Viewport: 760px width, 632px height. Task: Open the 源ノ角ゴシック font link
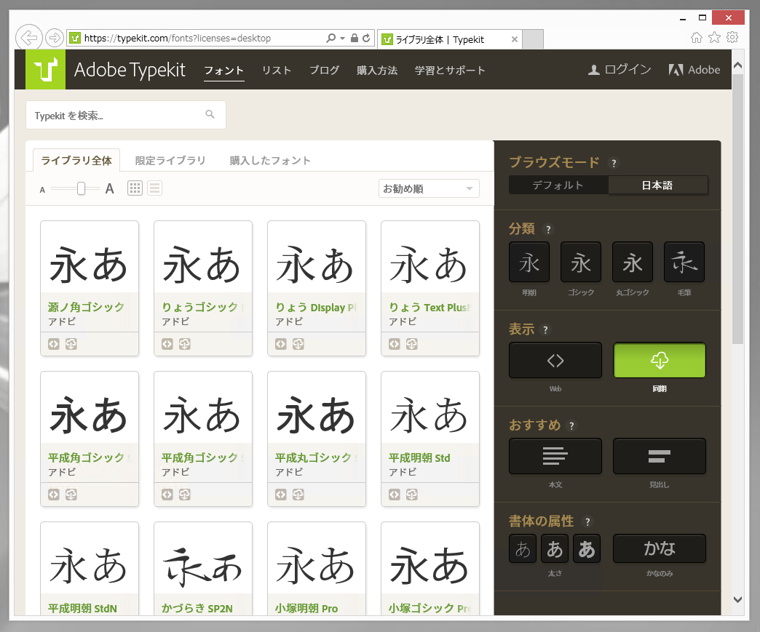tap(86, 307)
